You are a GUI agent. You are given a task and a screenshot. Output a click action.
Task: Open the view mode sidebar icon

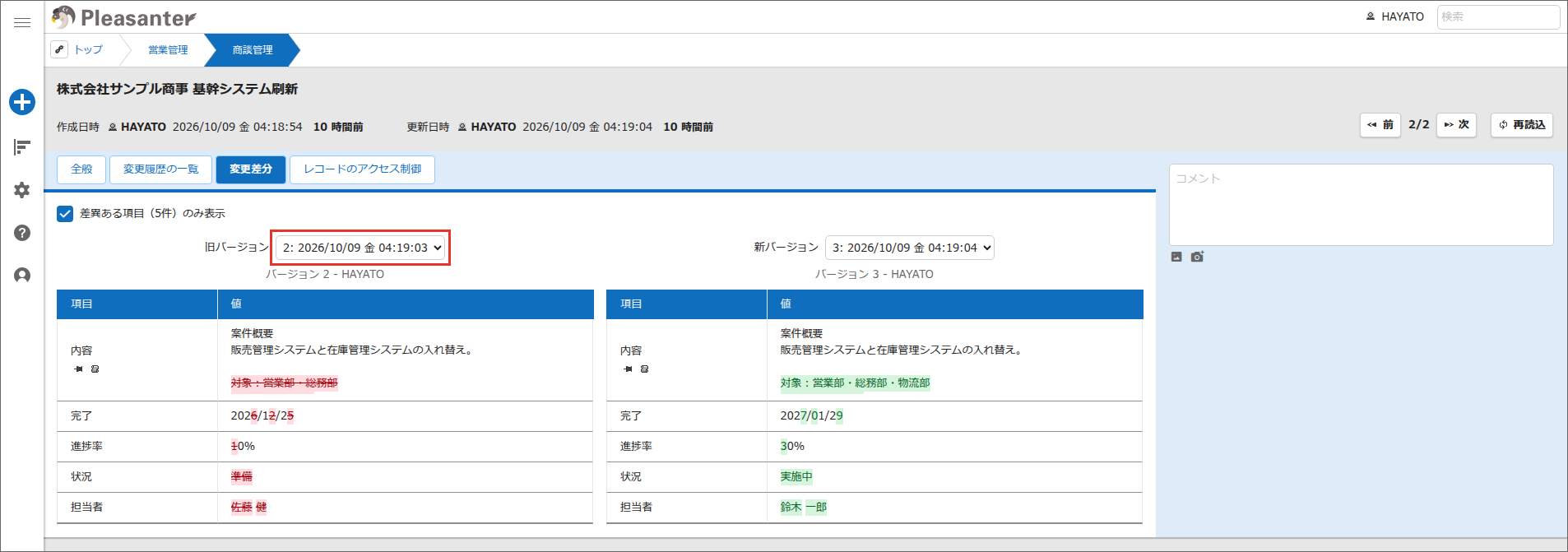click(22, 147)
